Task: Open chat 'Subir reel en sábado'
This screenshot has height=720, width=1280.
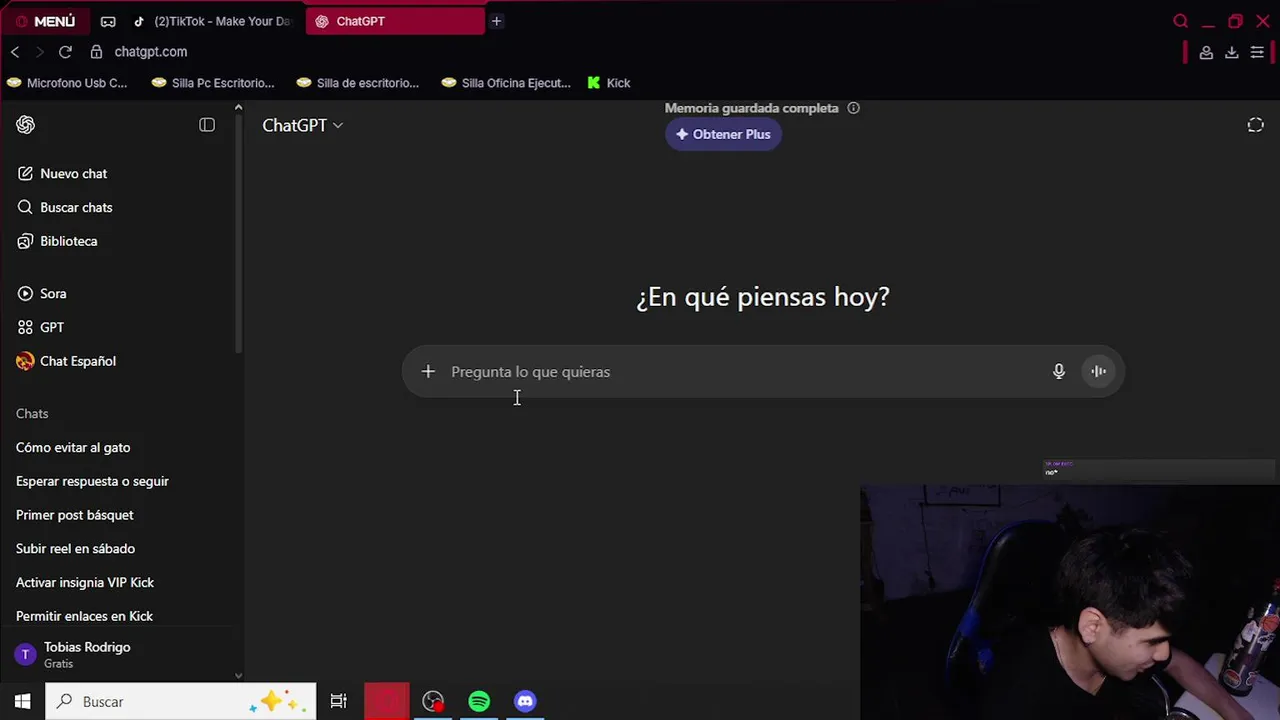Action: (x=75, y=549)
